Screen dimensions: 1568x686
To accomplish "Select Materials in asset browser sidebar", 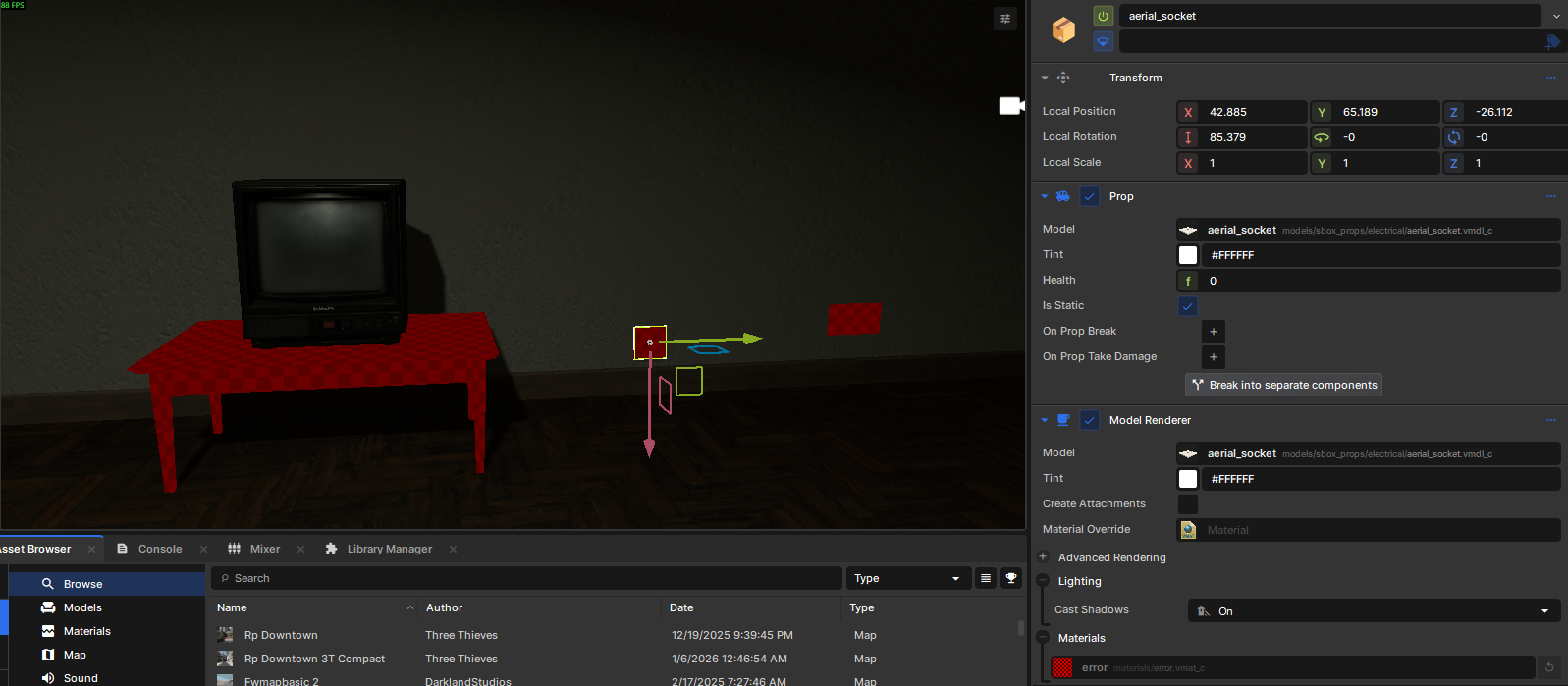I will [x=87, y=631].
